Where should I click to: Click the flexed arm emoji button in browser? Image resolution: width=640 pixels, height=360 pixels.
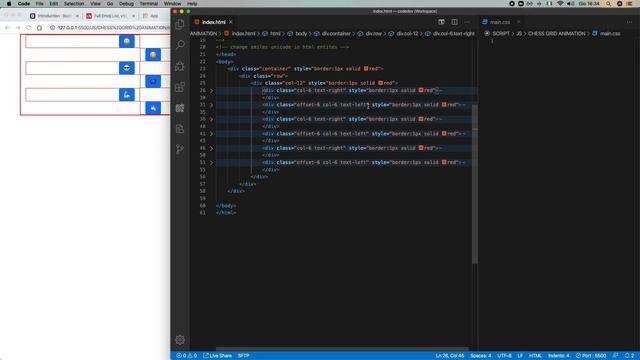[x=127, y=95]
